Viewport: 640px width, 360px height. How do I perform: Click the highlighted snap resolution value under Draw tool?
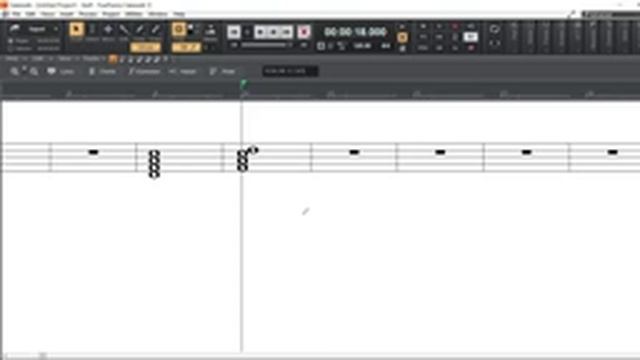145,47
